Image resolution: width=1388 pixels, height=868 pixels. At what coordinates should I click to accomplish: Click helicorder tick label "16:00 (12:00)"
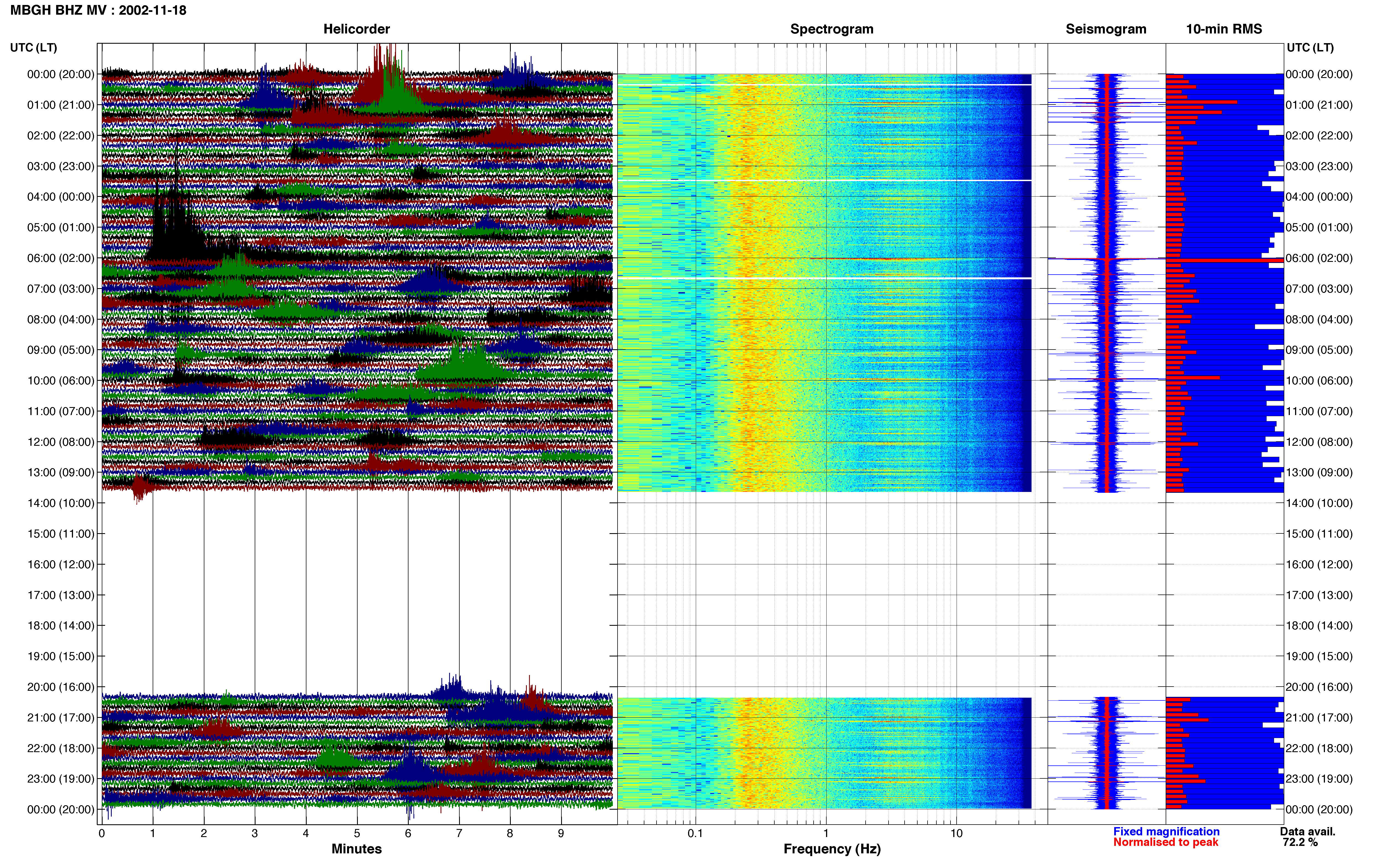(x=60, y=564)
